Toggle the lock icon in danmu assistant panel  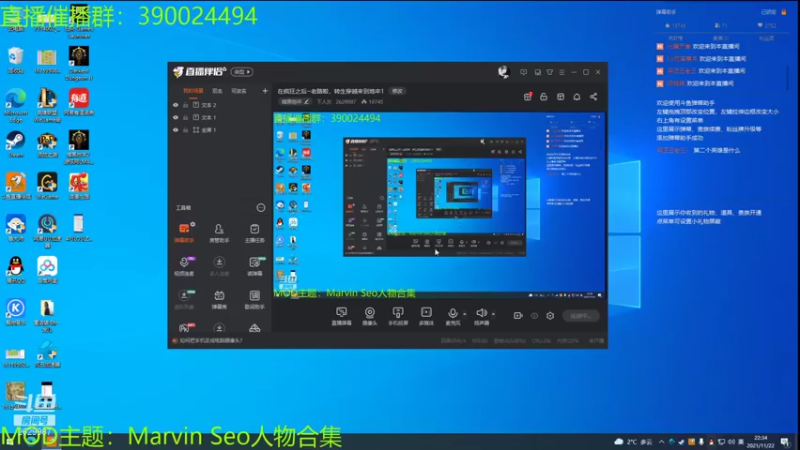pos(784,12)
